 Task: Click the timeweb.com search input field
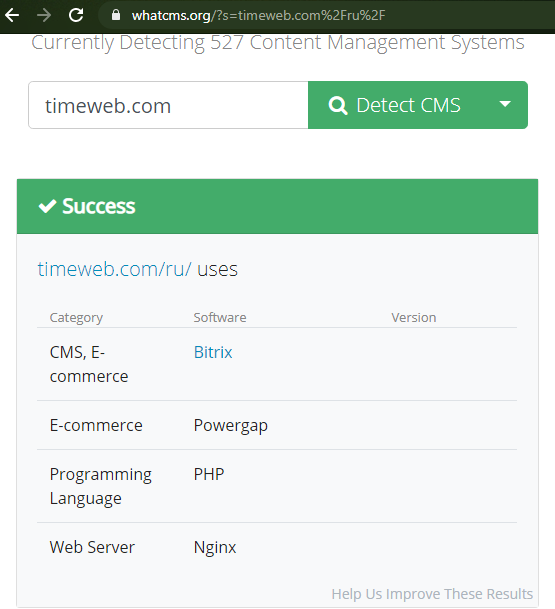tap(168, 105)
